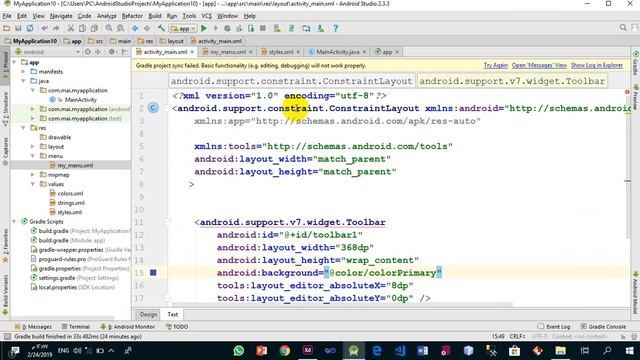Screen dimensions: 640x360
Task: Open the Event Log tool window
Action: click(x=553, y=327)
